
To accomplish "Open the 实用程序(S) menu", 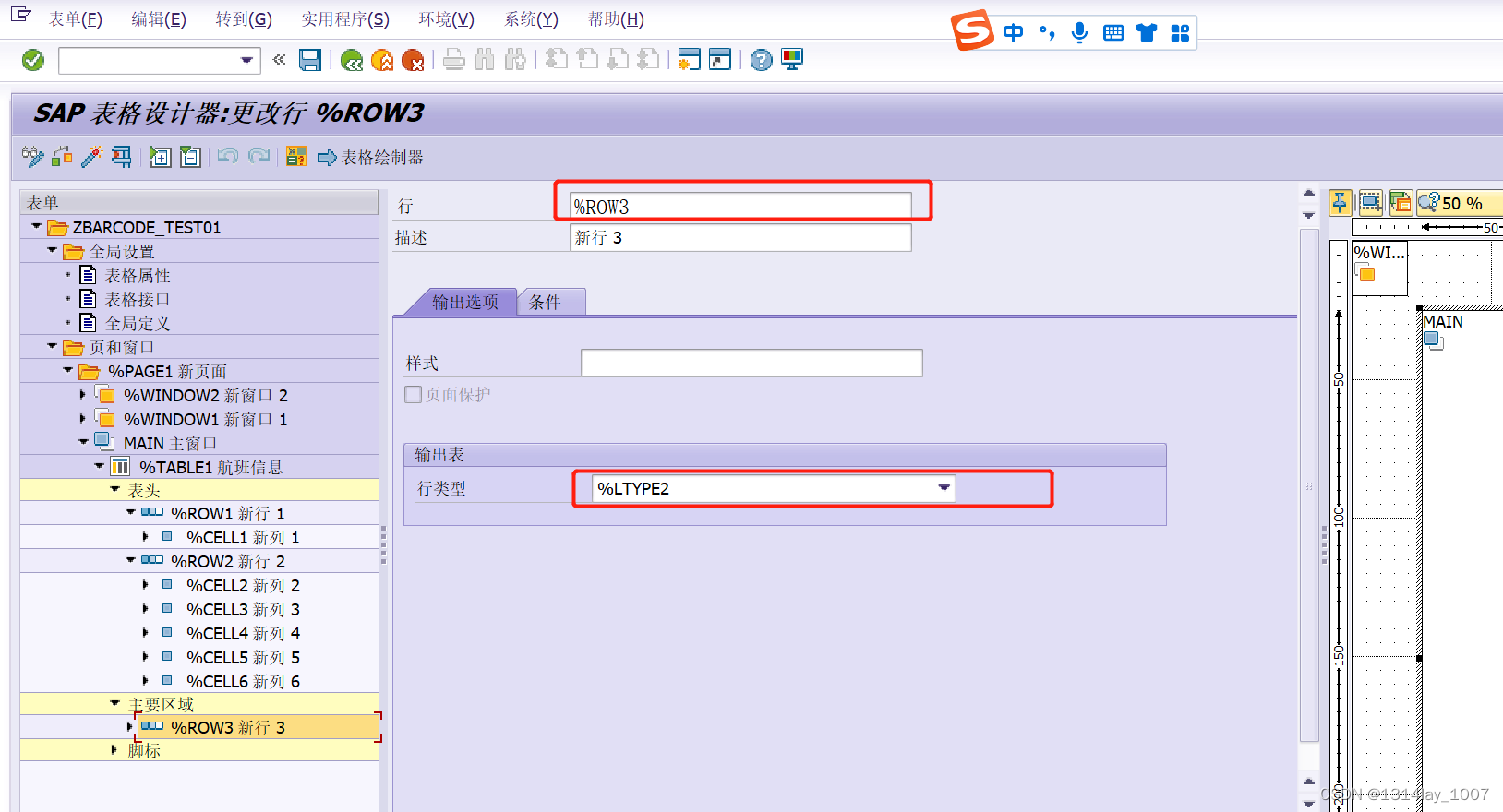I will coord(345,19).
